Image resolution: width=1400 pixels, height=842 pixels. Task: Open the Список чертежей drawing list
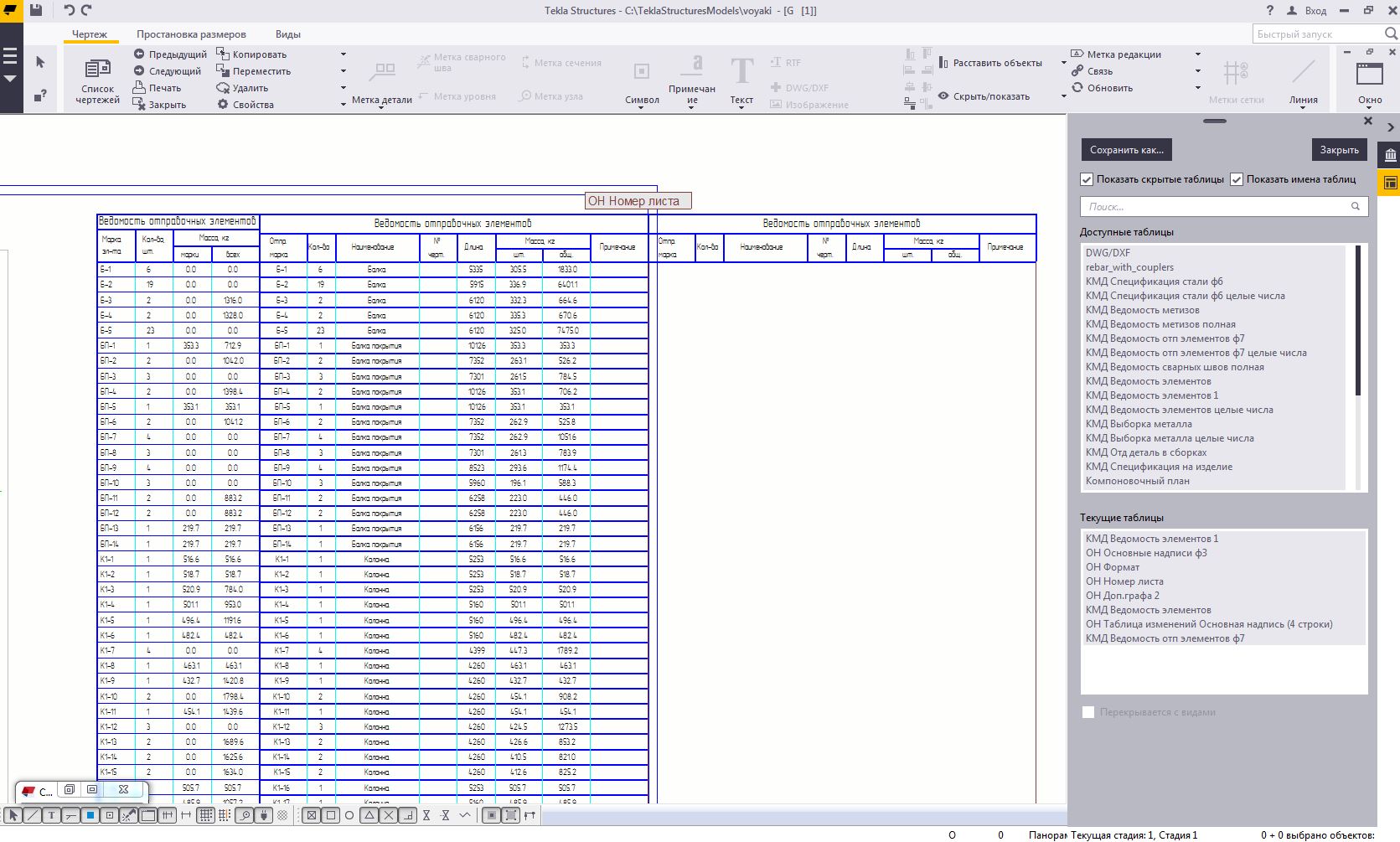(98, 80)
